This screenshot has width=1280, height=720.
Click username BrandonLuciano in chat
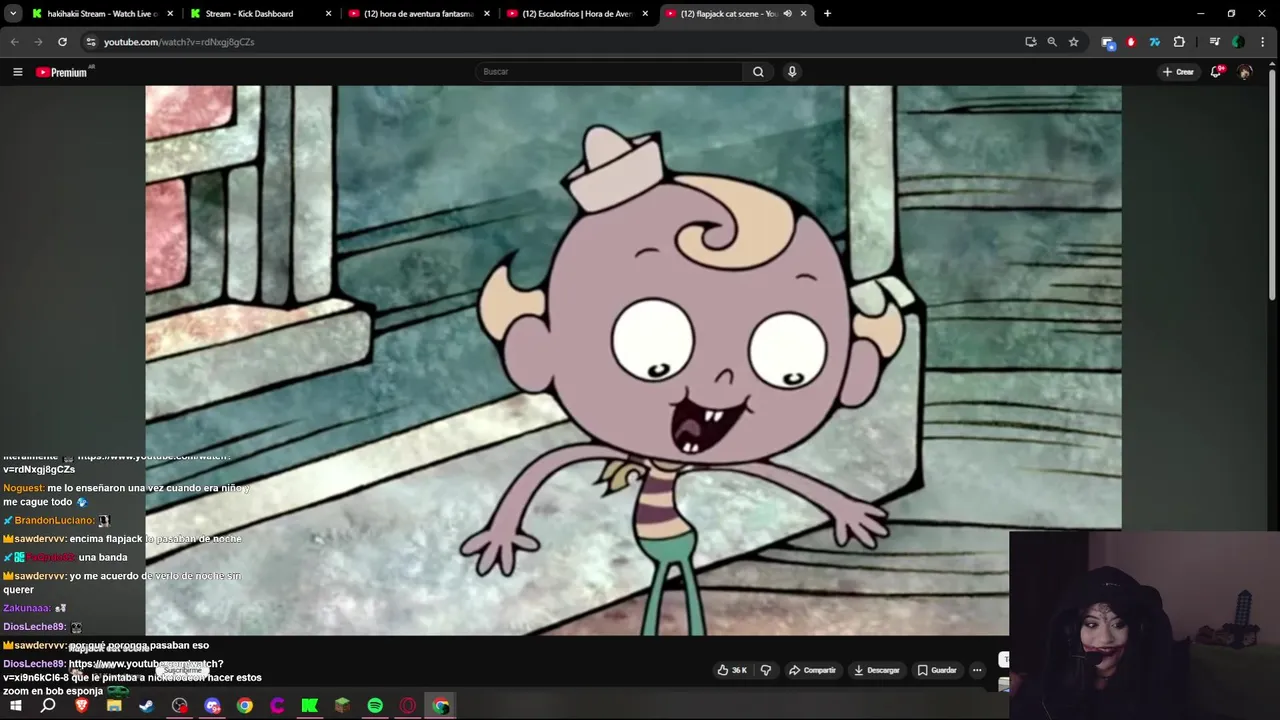pos(54,520)
